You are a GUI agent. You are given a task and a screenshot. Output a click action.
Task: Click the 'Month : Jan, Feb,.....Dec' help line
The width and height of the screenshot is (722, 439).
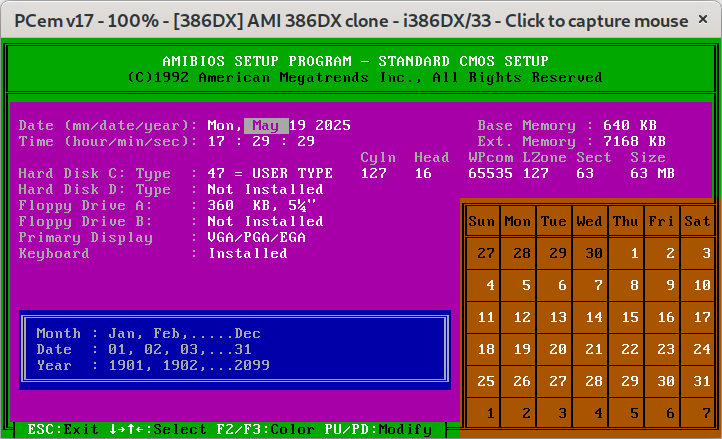click(x=148, y=334)
